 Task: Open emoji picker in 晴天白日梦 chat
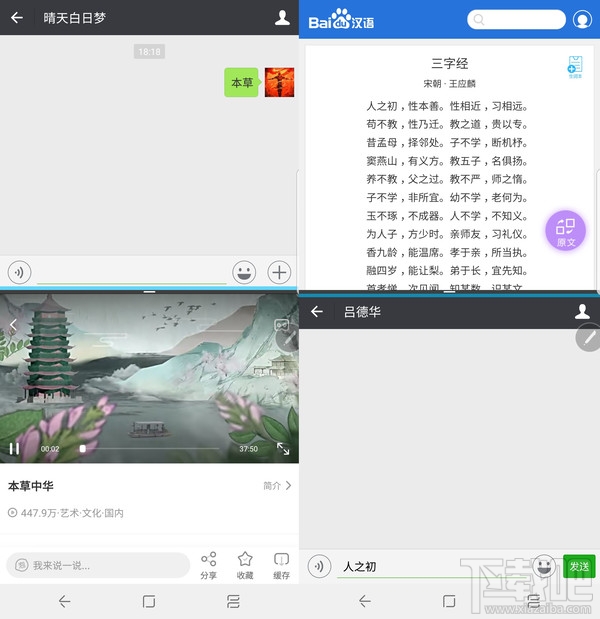point(244,272)
